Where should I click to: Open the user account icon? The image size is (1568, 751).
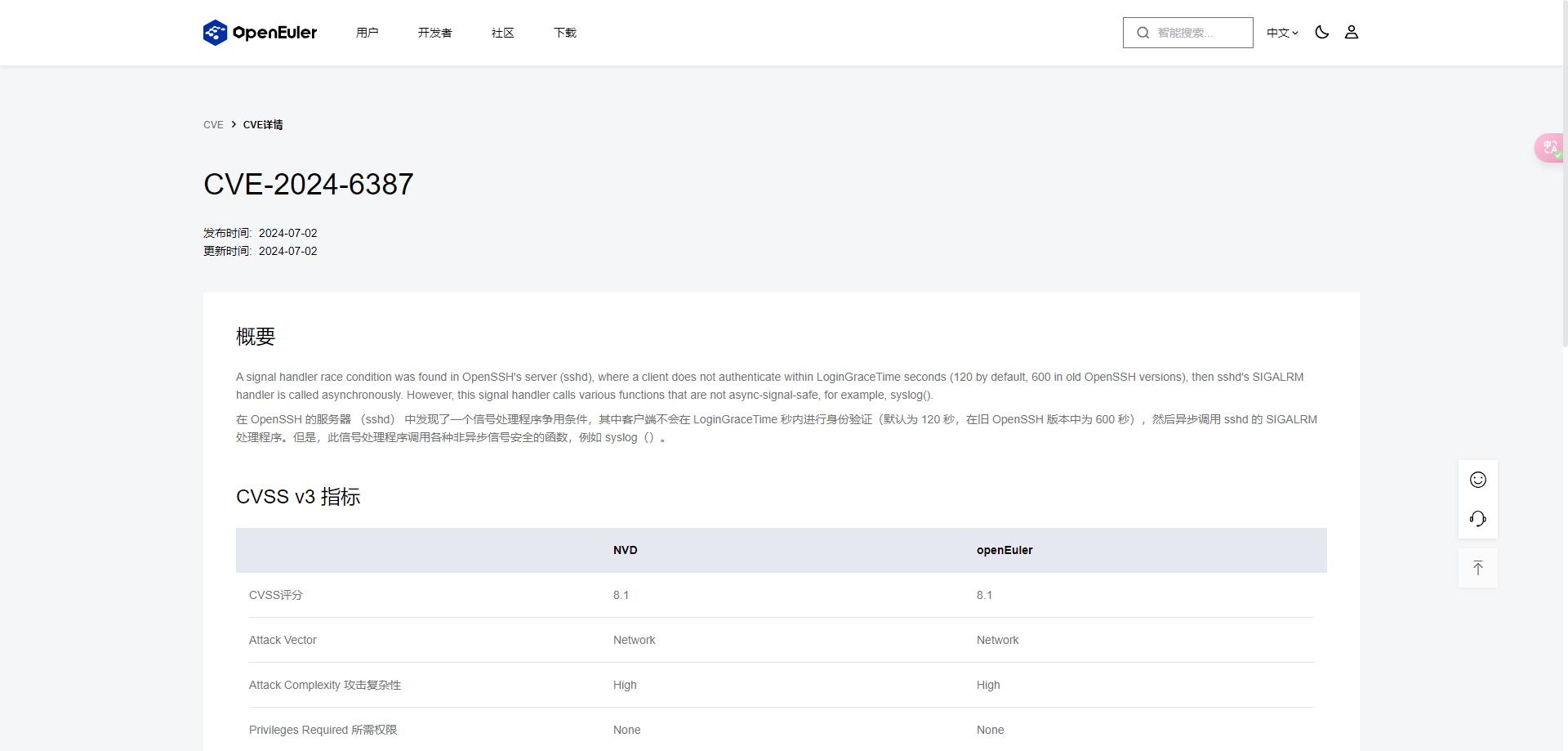point(1352,33)
